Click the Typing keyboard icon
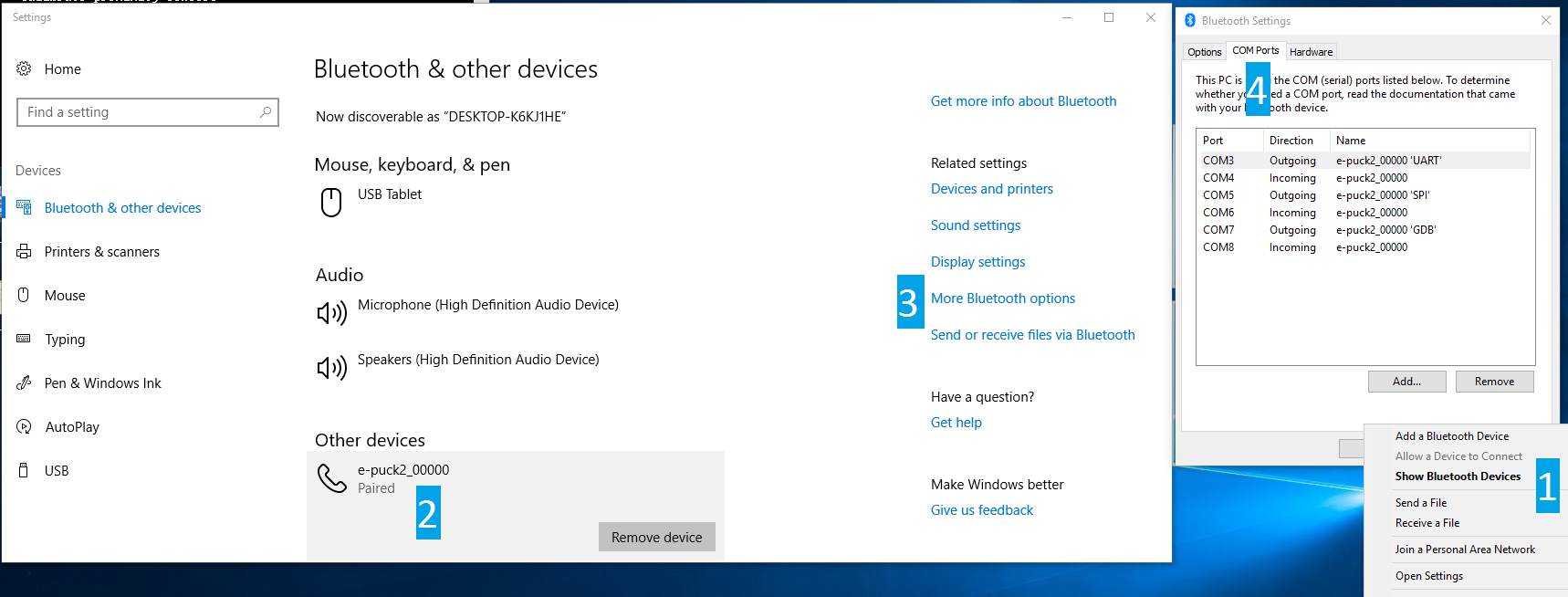 point(24,339)
